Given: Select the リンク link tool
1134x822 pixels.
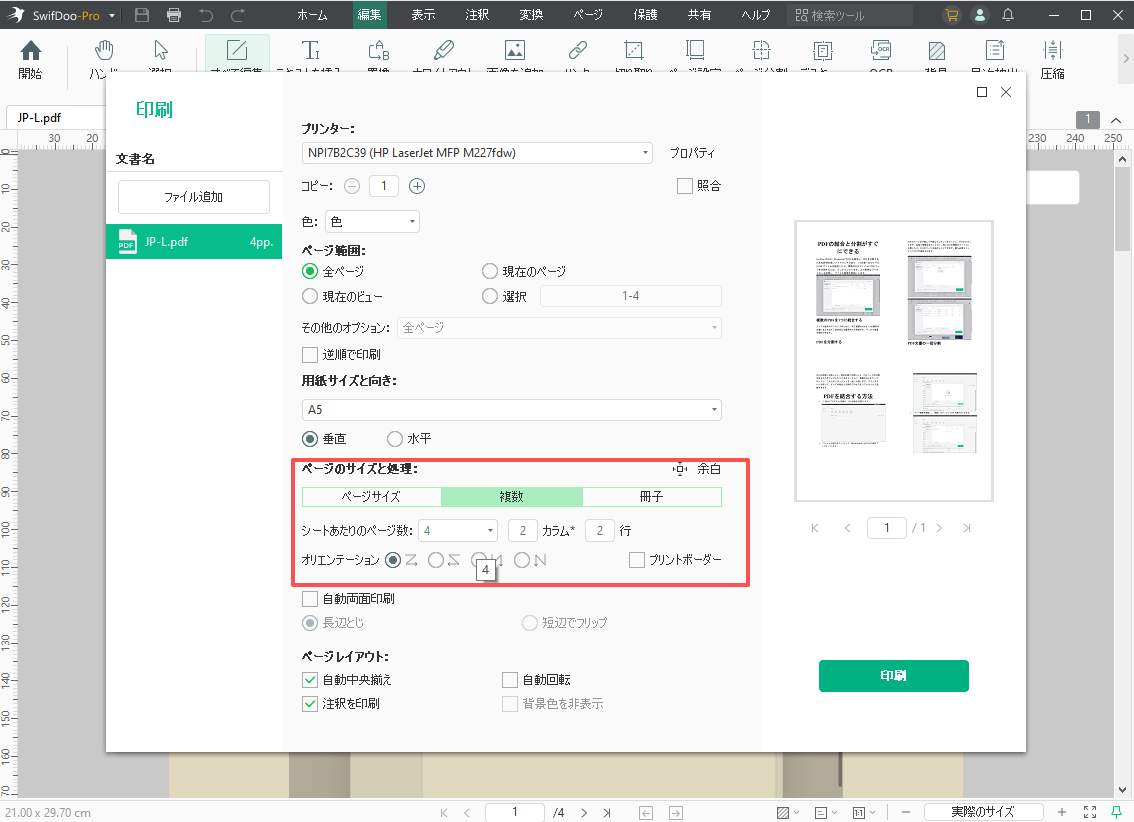Looking at the screenshot, I should [x=576, y=50].
